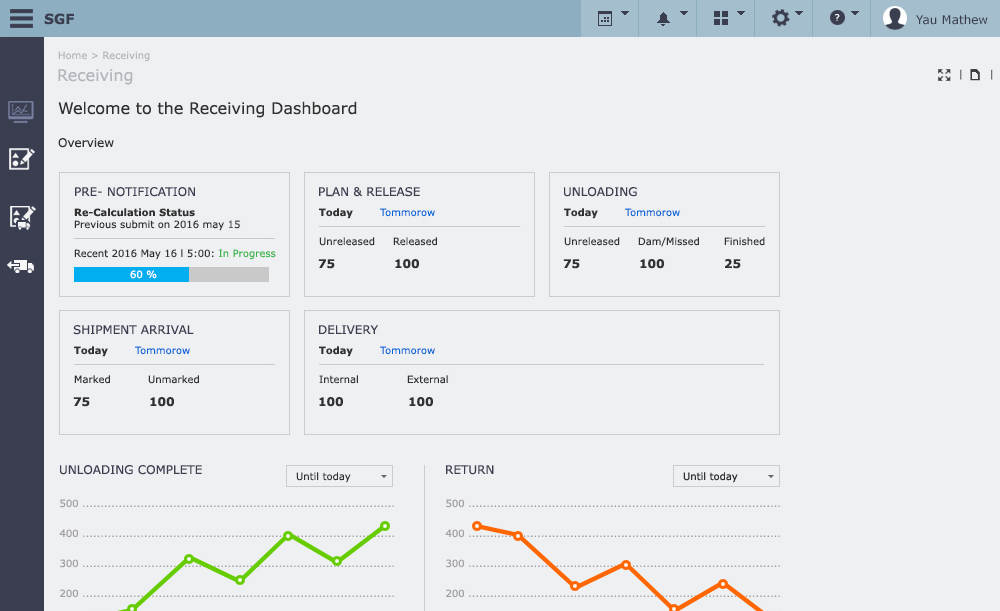Viewport: 1000px width, 611px height.
Task: Open Unloading Complete 'Until today' dropdown
Action: click(x=339, y=476)
